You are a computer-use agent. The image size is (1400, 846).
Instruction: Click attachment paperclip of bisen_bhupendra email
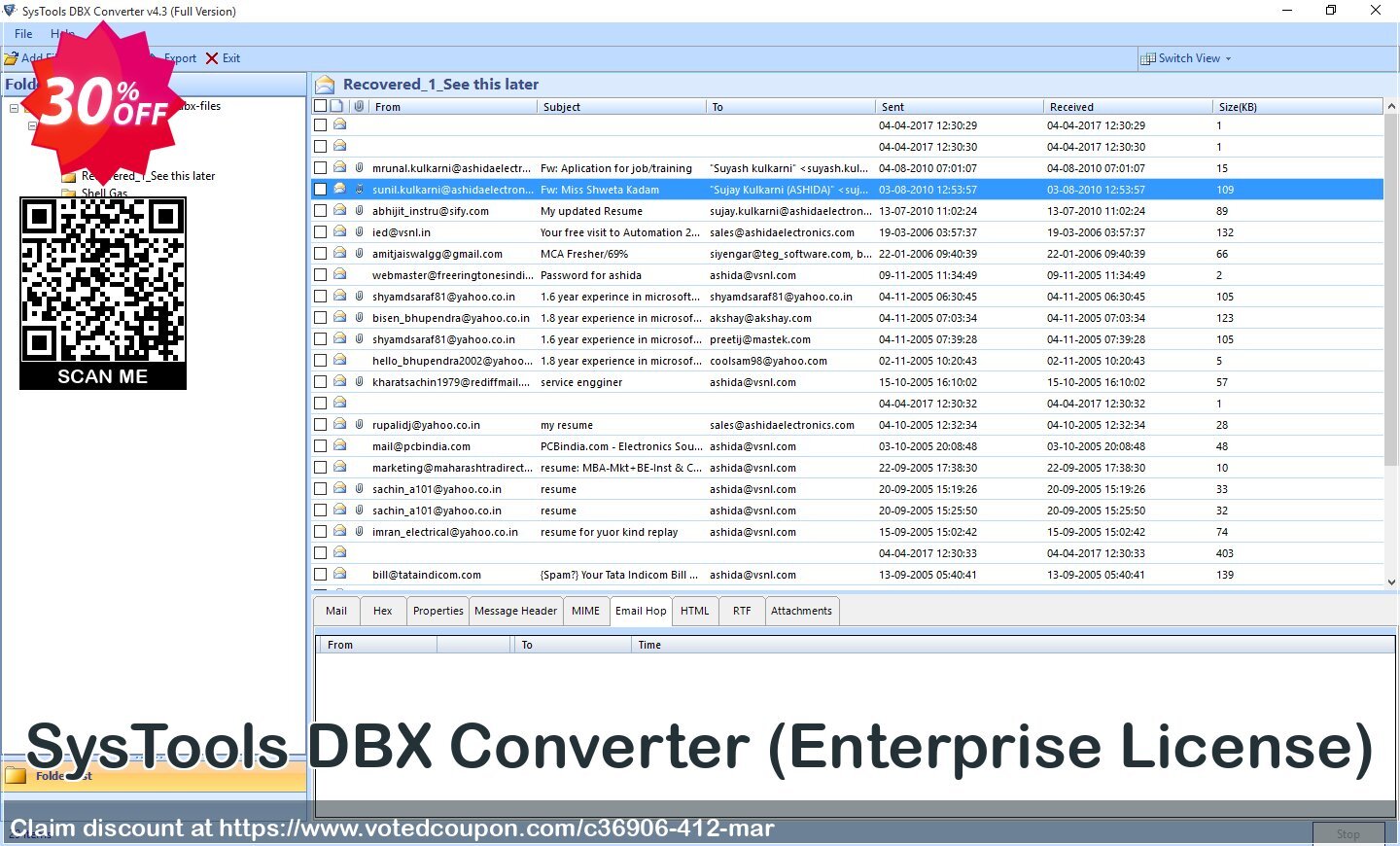(x=359, y=317)
